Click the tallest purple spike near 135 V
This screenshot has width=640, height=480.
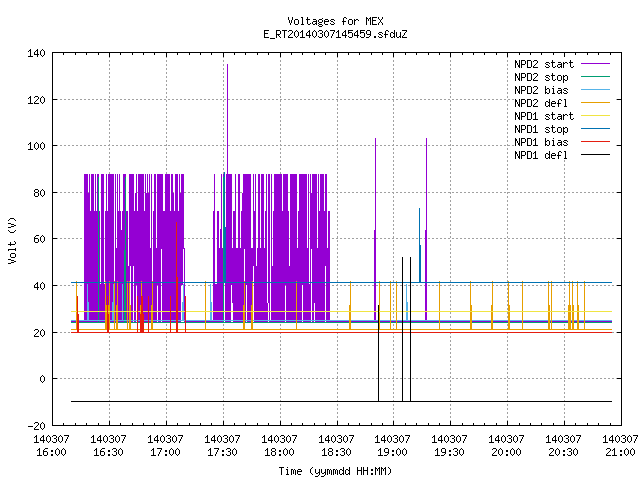coord(227,118)
